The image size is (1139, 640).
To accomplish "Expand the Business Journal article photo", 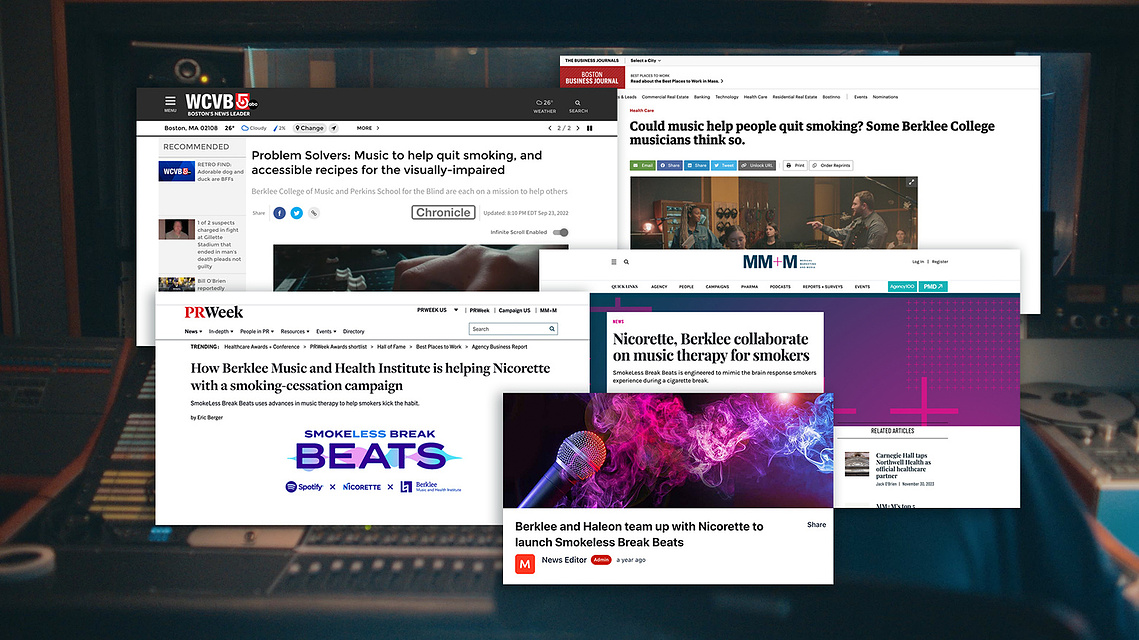I will 911,182.
